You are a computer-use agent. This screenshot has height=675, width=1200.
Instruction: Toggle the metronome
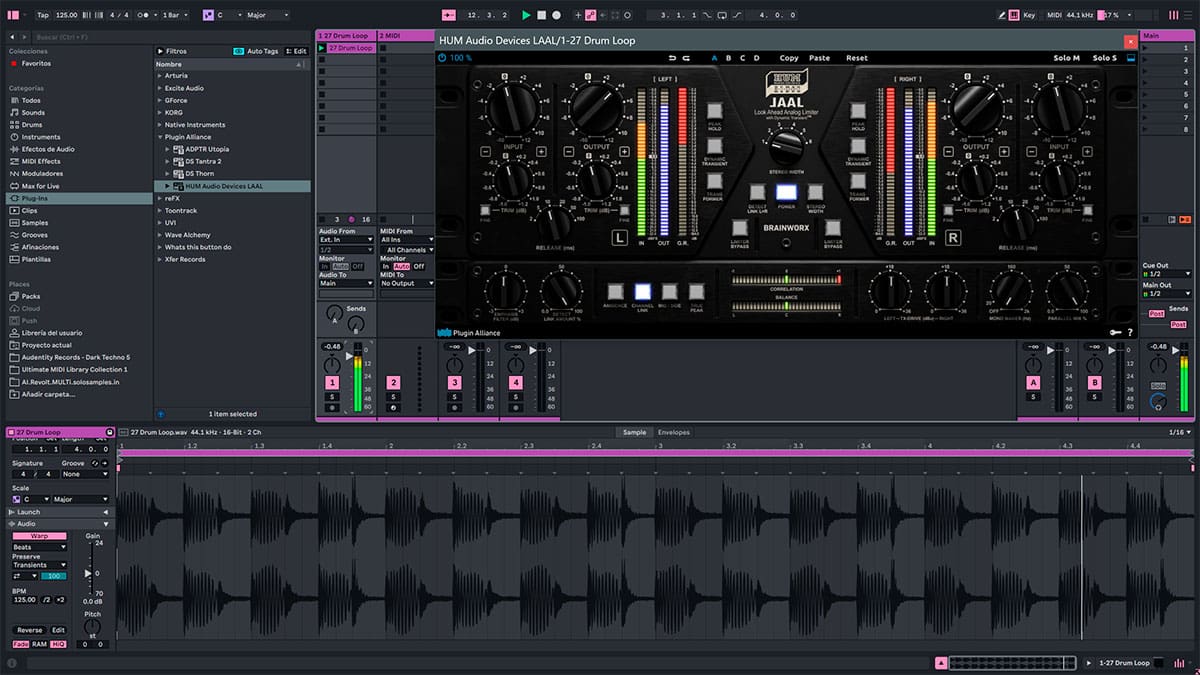tap(148, 15)
